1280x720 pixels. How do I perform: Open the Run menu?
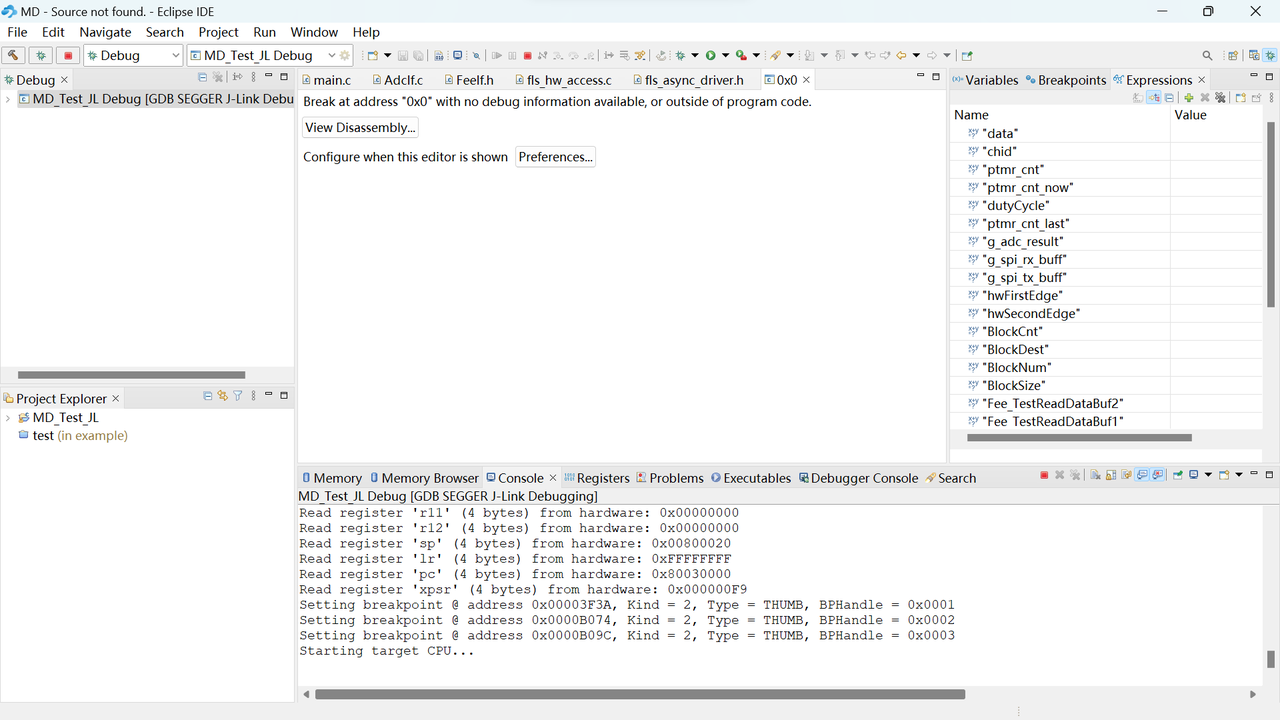pos(264,32)
